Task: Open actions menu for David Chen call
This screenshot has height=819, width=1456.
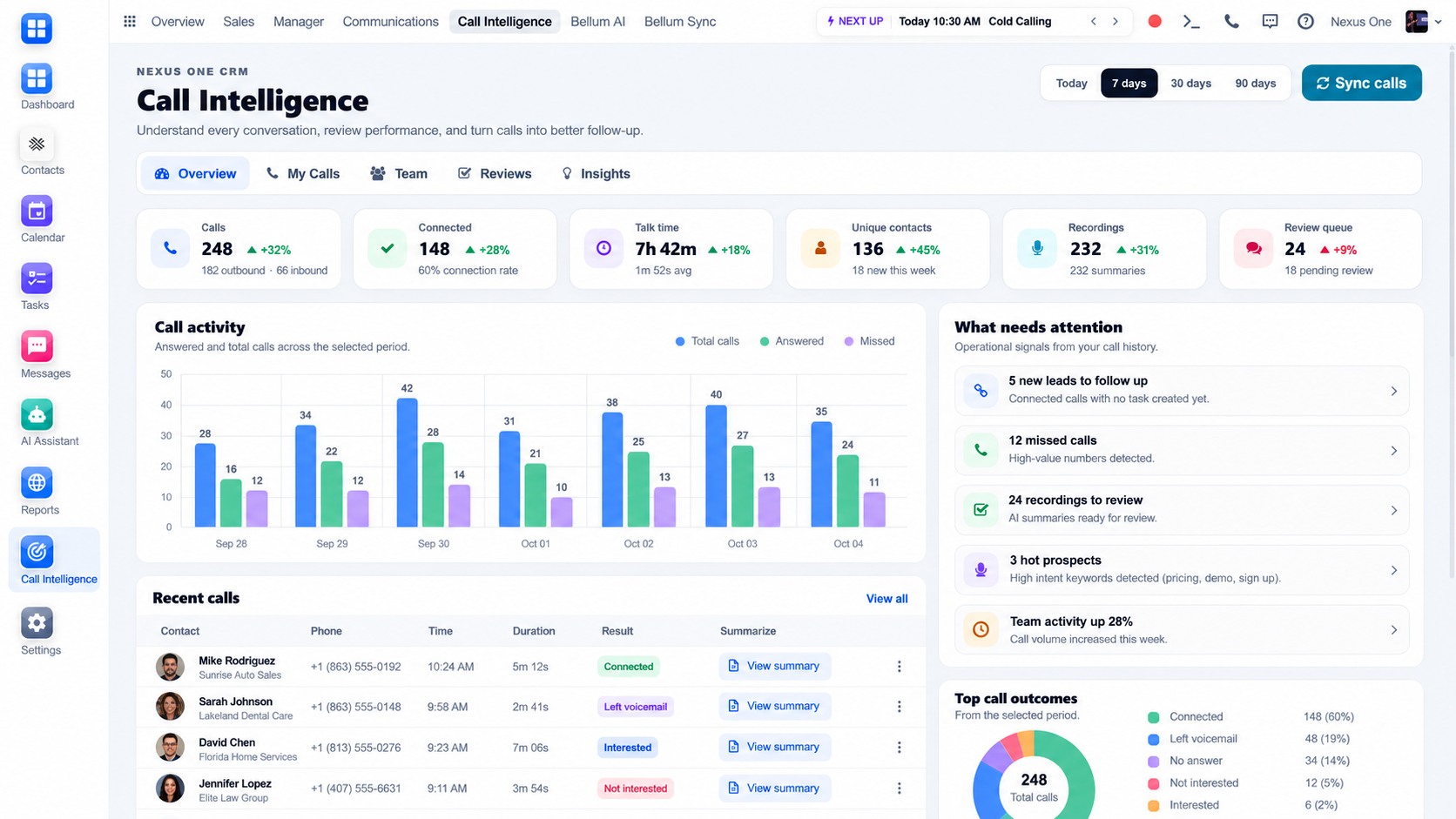Action: 899,748
